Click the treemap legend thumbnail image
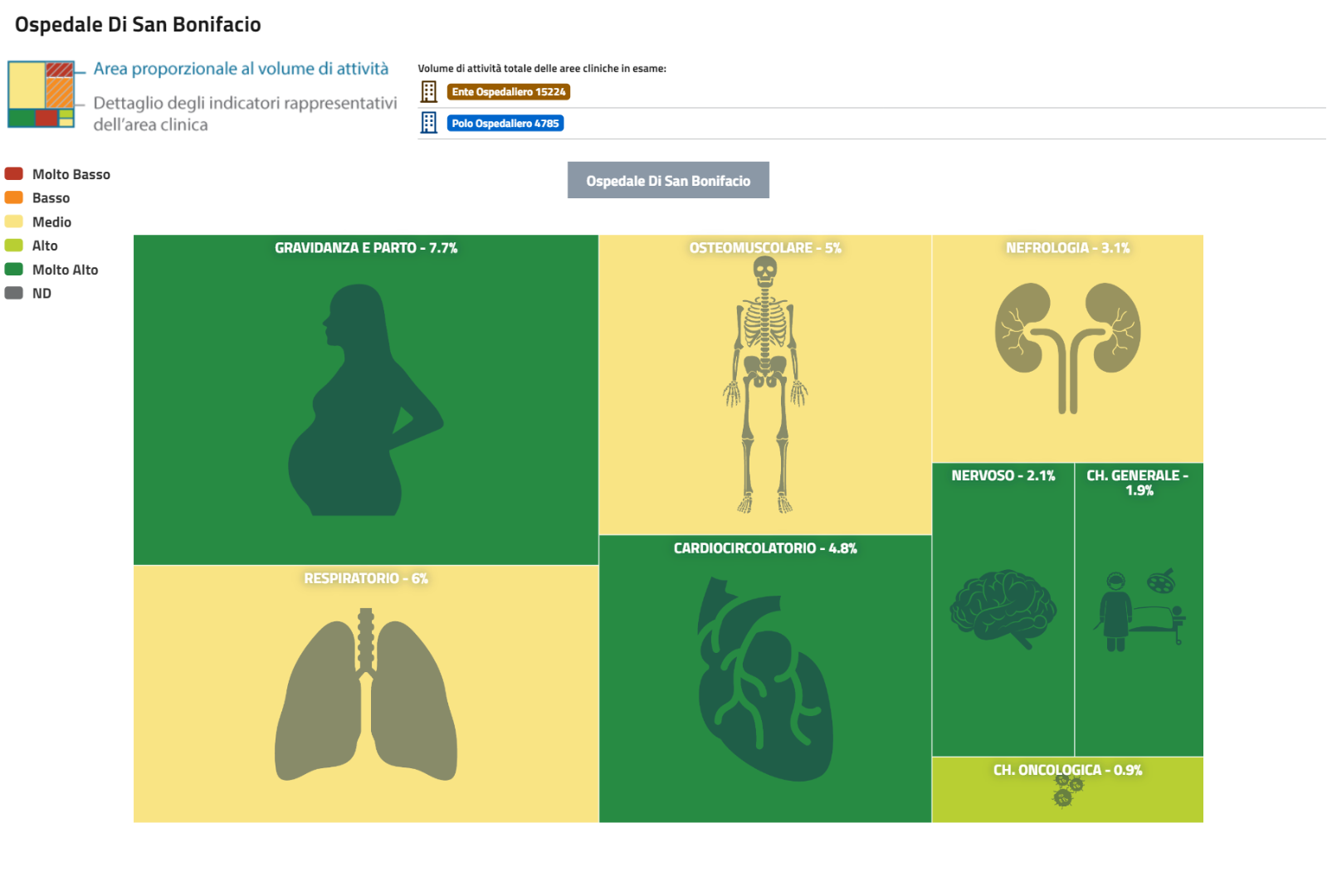The image size is (1337, 896). click(41, 95)
